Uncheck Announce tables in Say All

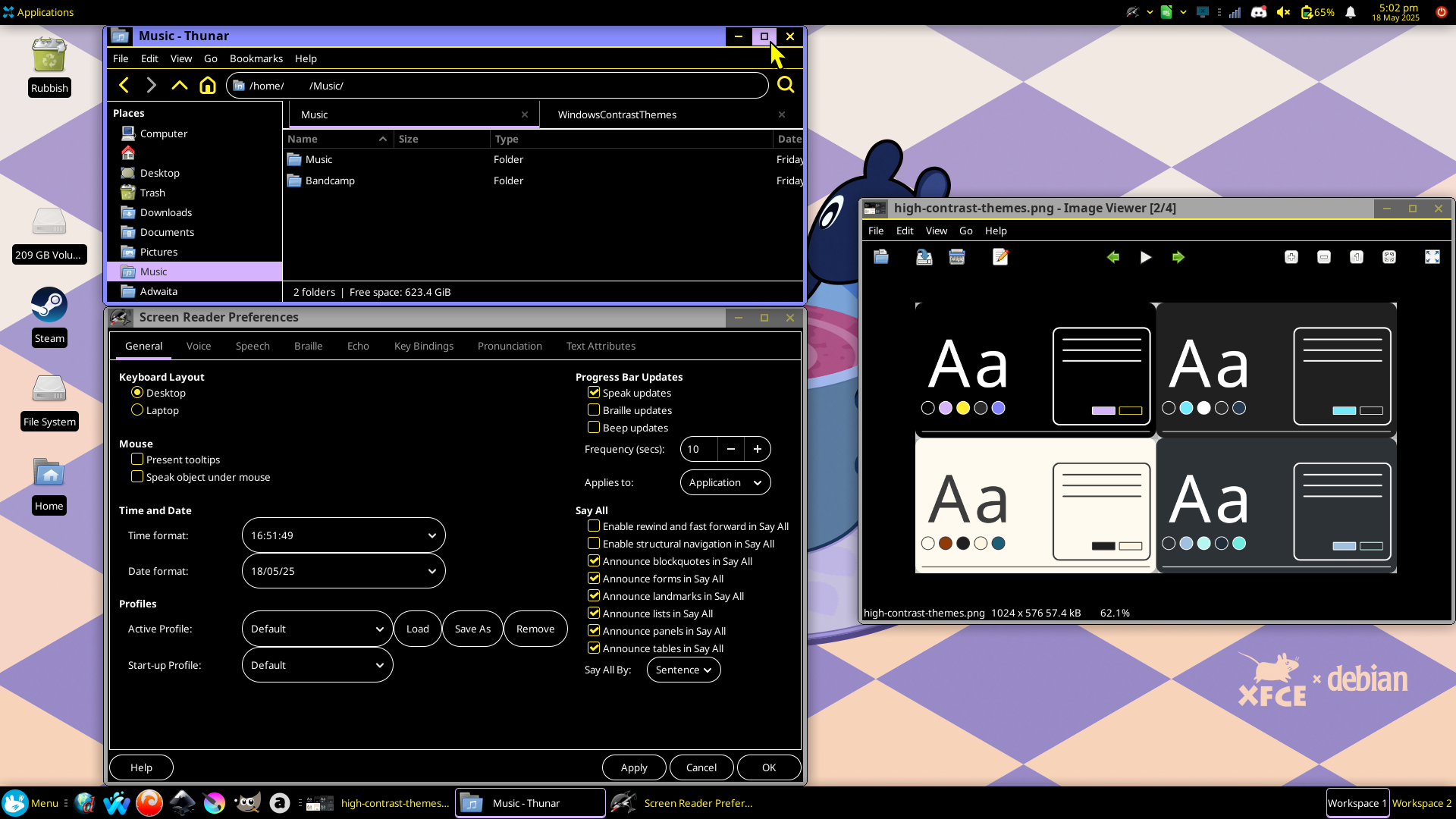click(x=594, y=648)
